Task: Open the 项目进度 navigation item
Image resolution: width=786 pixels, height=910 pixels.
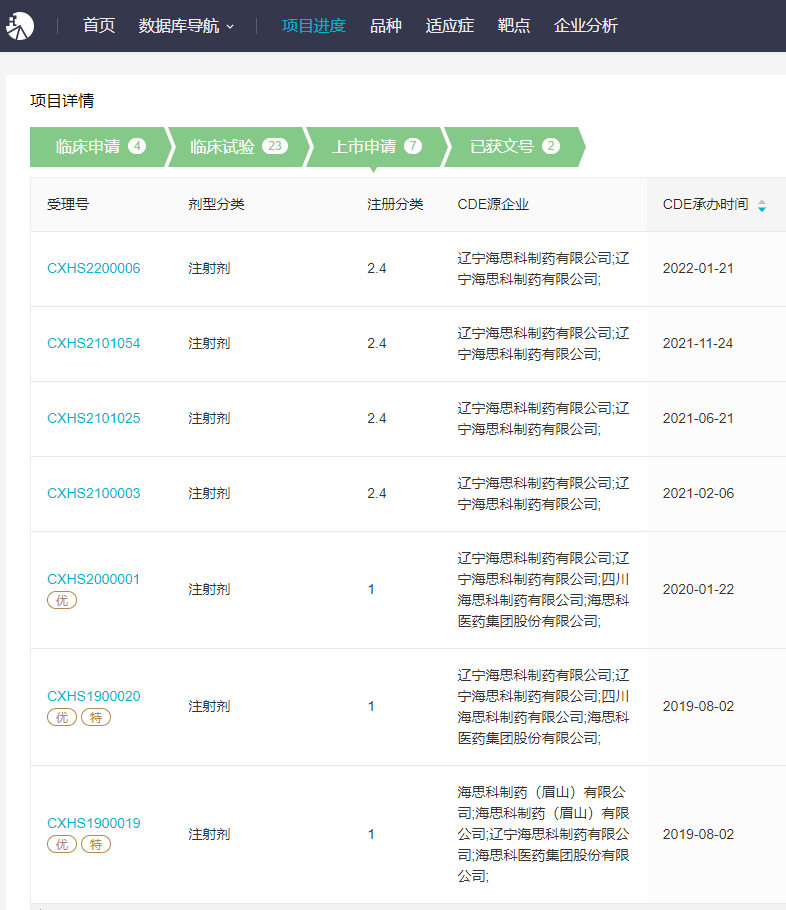Action: pos(313,26)
